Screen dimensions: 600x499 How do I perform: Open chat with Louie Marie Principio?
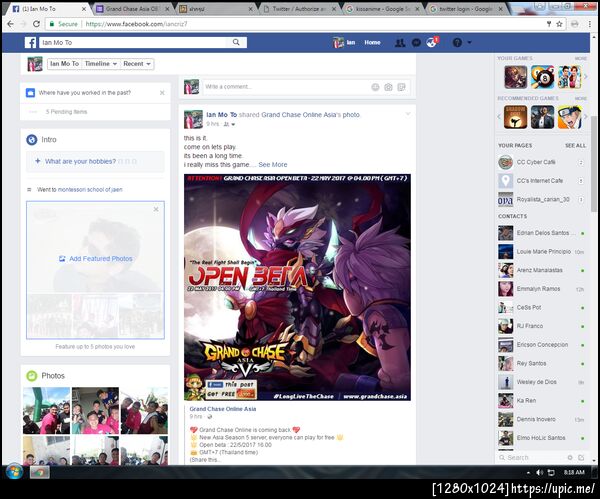[x=541, y=251]
